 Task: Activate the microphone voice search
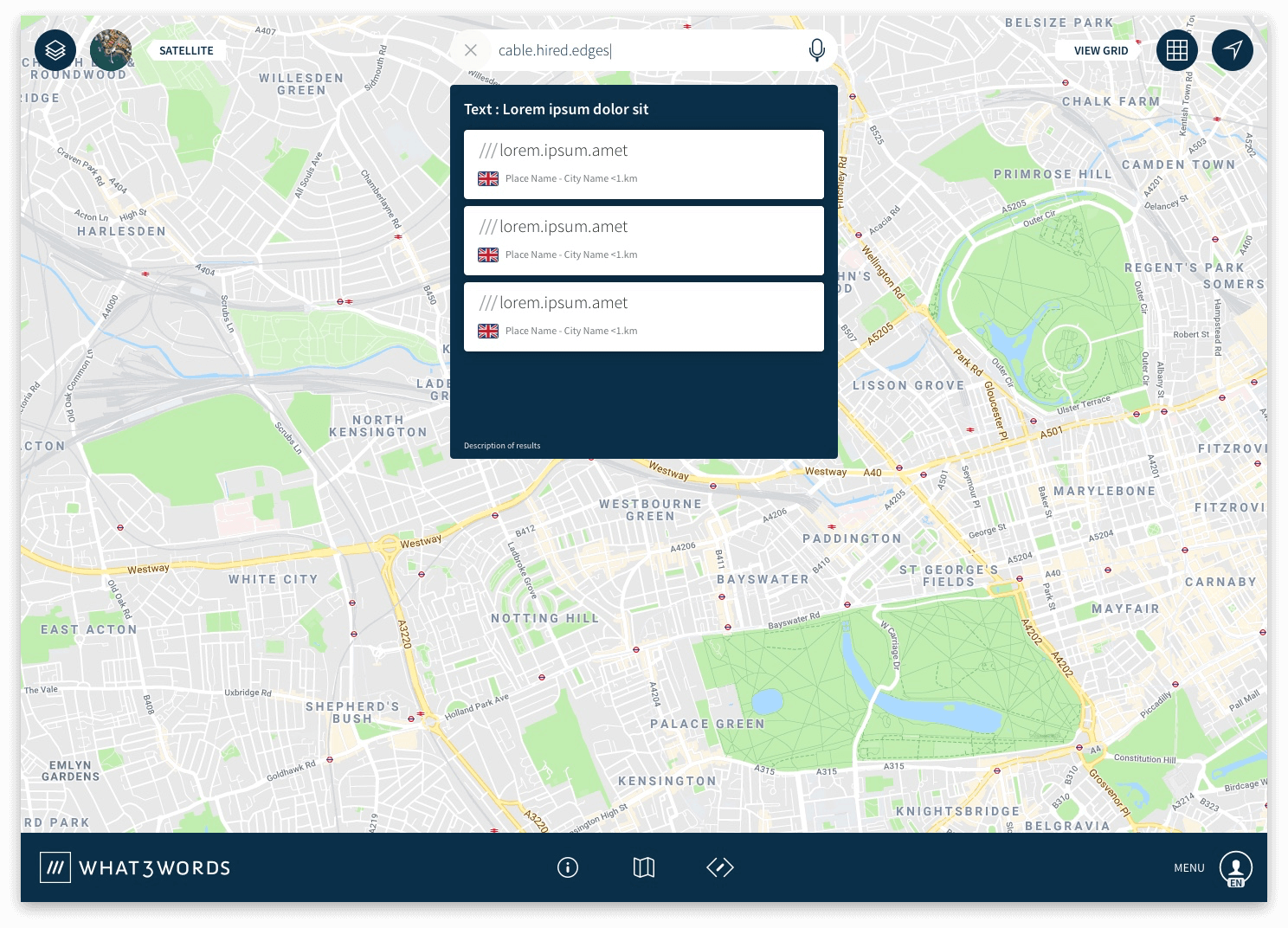click(x=816, y=50)
